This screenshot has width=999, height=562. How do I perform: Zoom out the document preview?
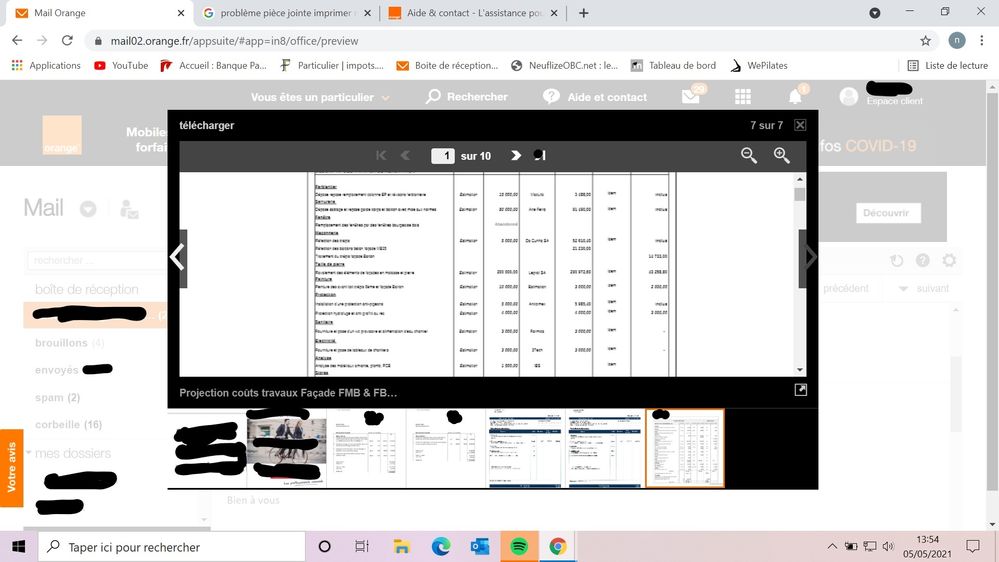pos(748,155)
